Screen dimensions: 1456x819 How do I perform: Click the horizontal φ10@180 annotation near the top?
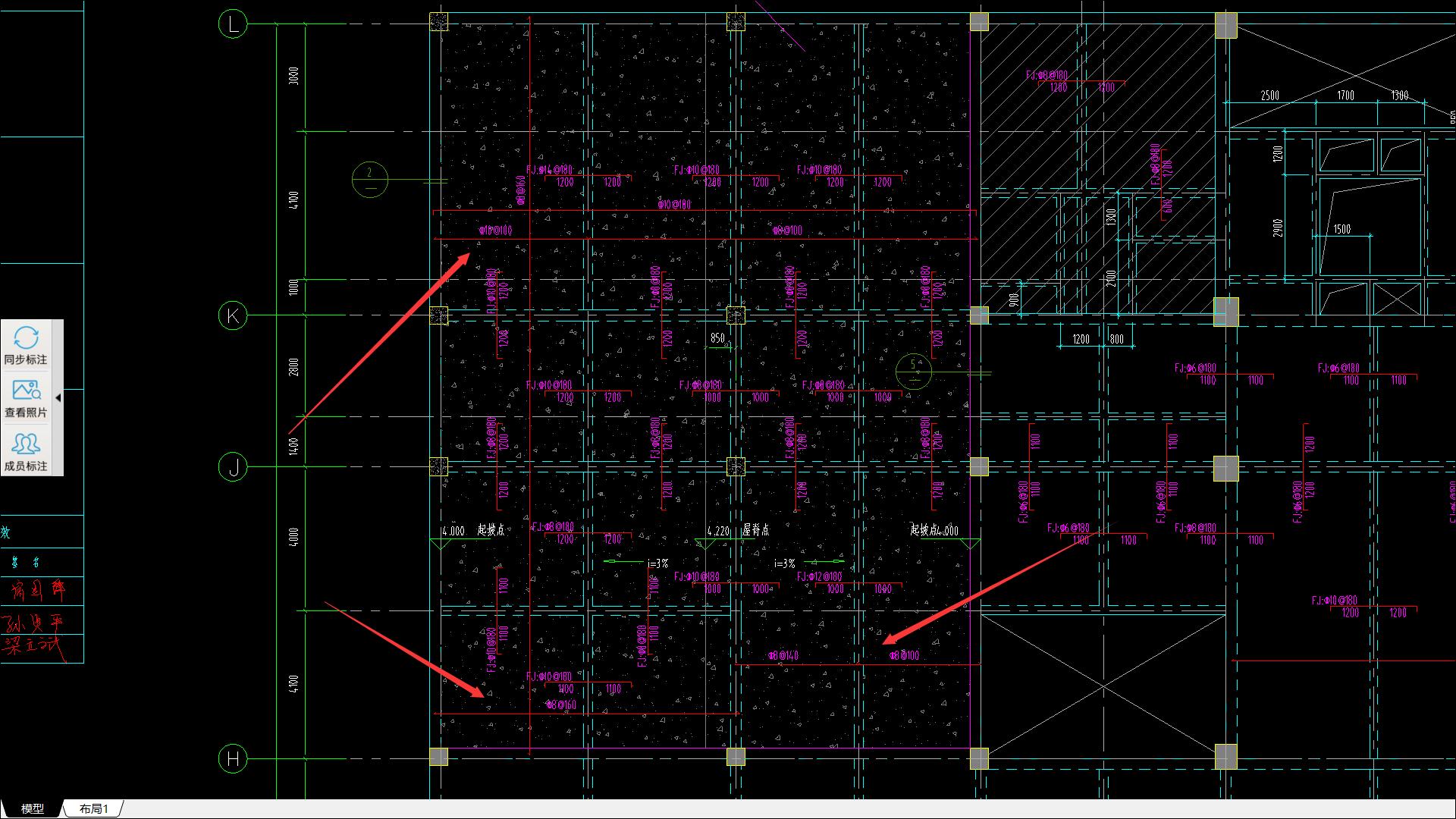coord(674,205)
